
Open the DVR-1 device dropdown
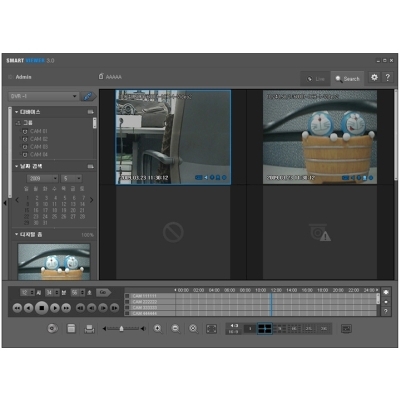tap(43, 96)
